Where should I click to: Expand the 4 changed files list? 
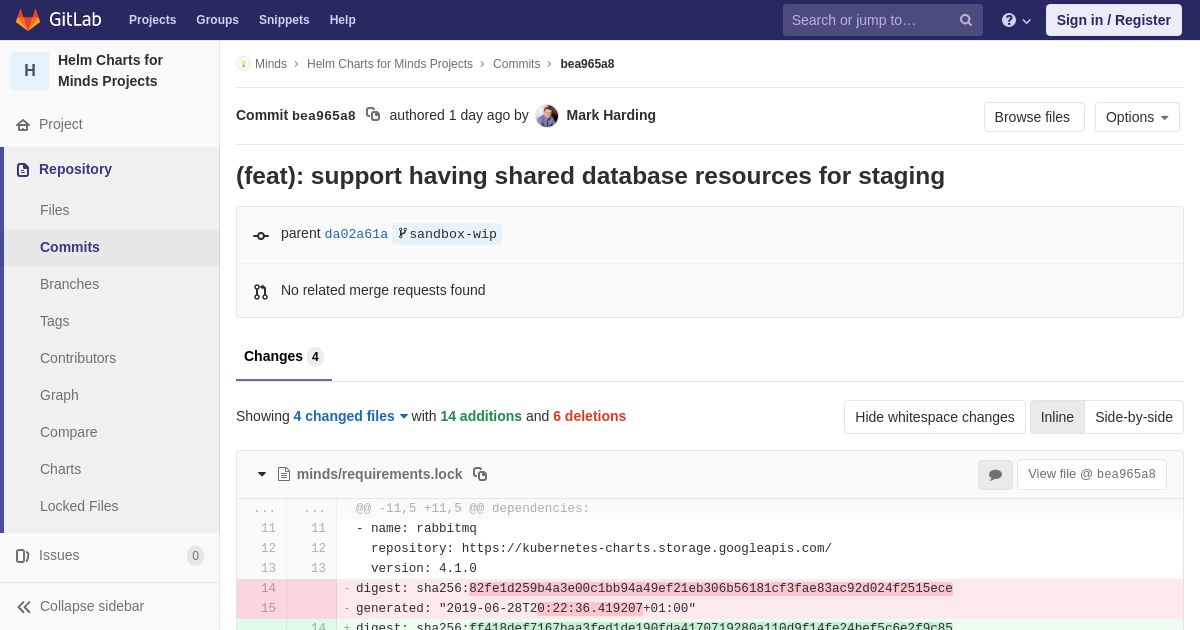pos(350,416)
